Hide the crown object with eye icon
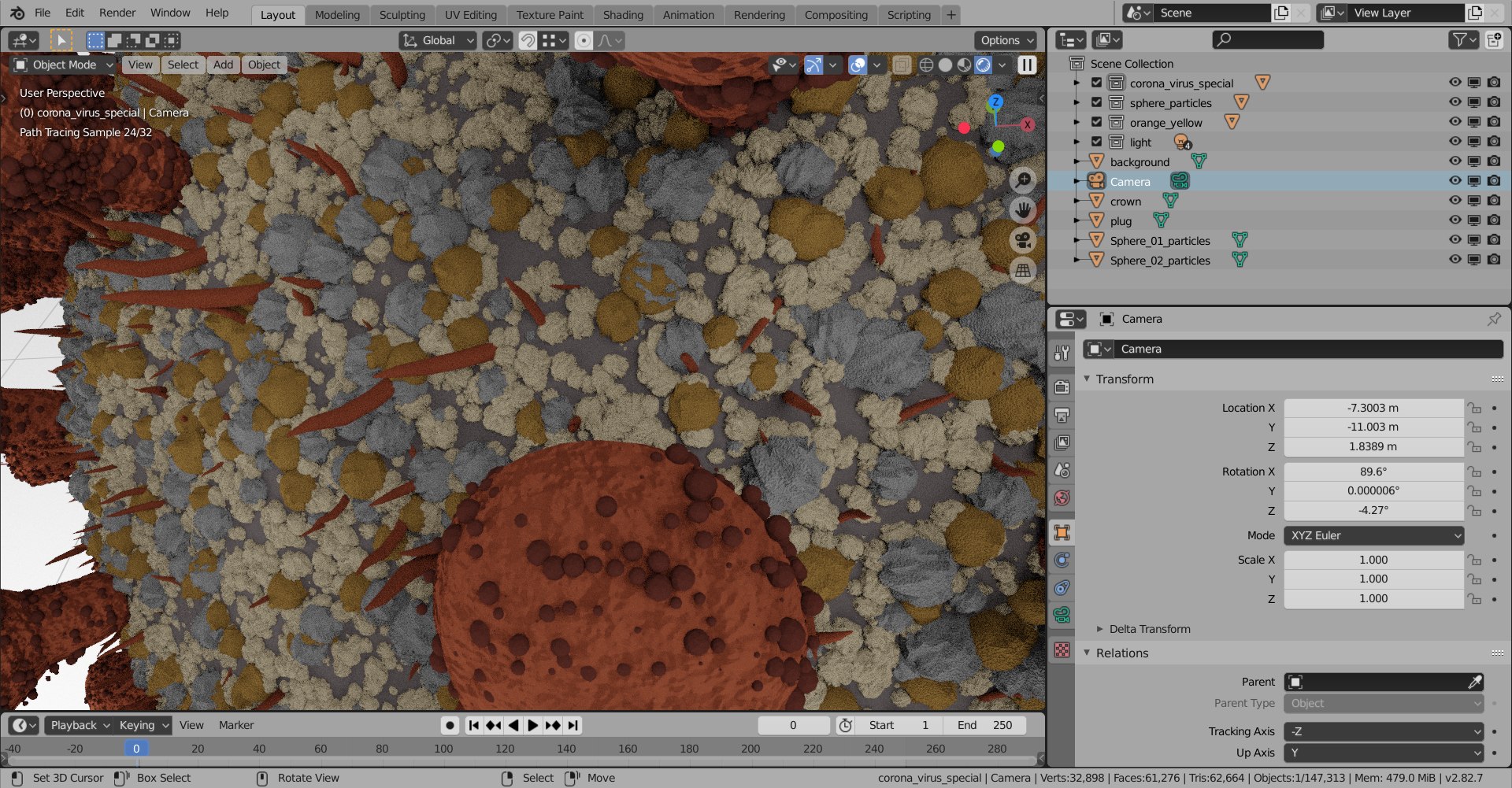Viewport: 1512px width, 788px height. (x=1455, y=201)
